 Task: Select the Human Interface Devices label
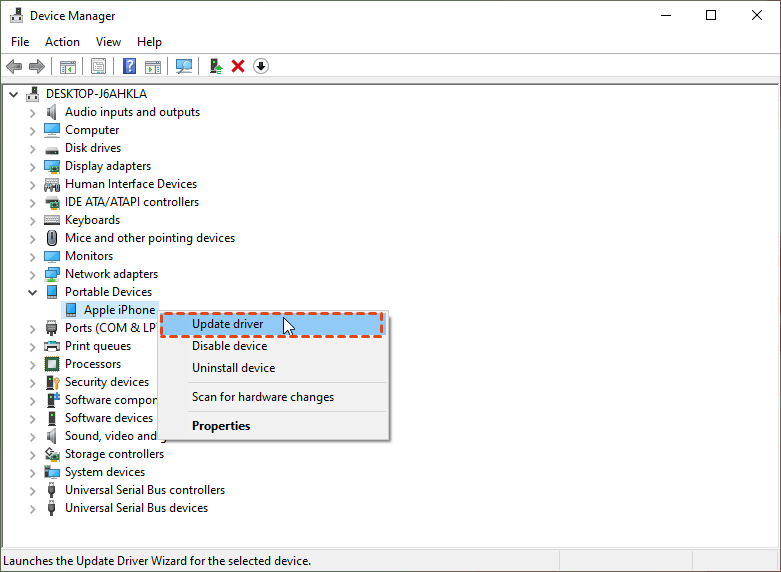point(131,184)
